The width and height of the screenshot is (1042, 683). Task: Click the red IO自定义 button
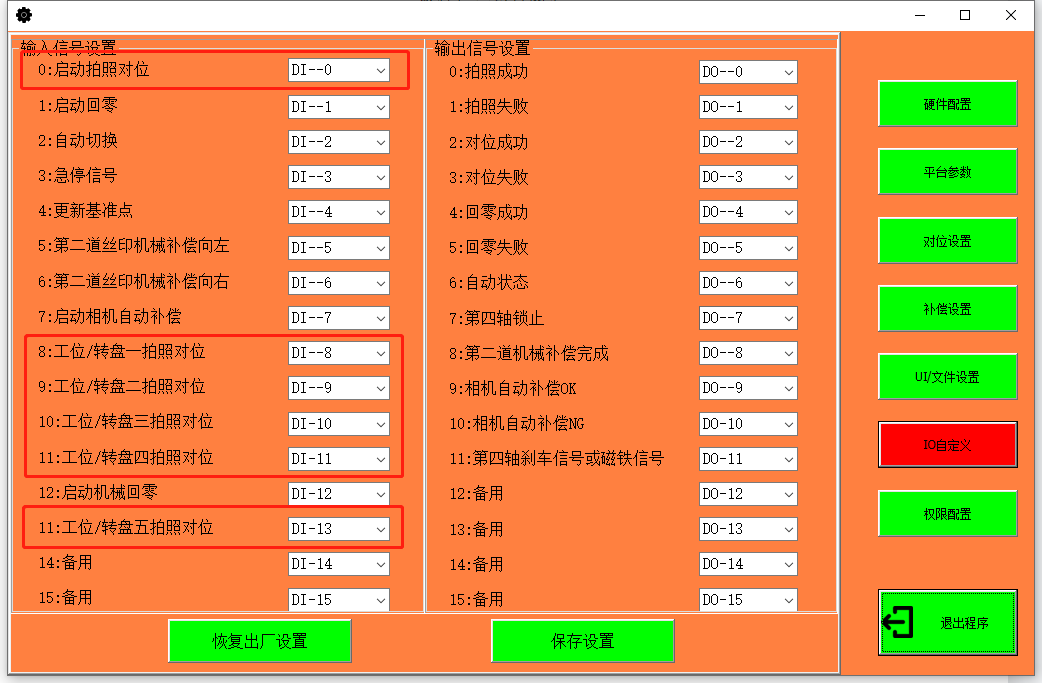click(x=947, y=445)
